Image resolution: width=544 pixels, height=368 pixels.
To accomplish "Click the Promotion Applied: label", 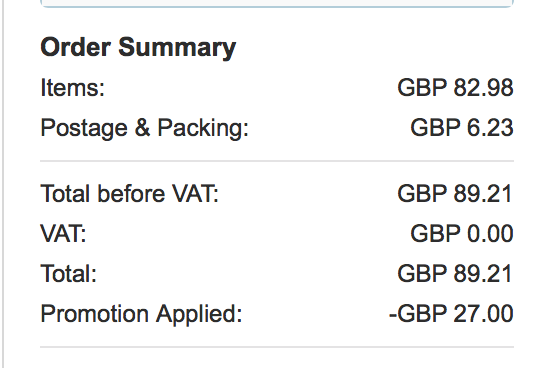I will click(141, 314).
